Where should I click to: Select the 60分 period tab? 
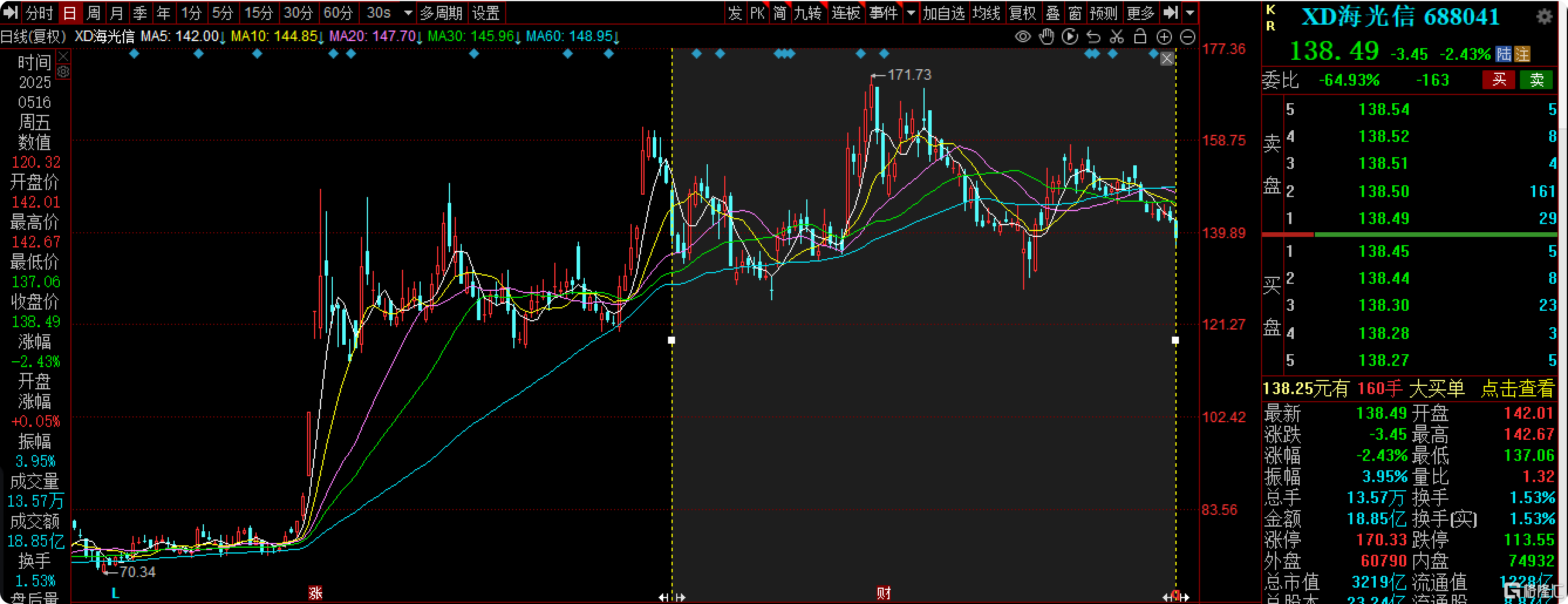(x=338, y=13)
